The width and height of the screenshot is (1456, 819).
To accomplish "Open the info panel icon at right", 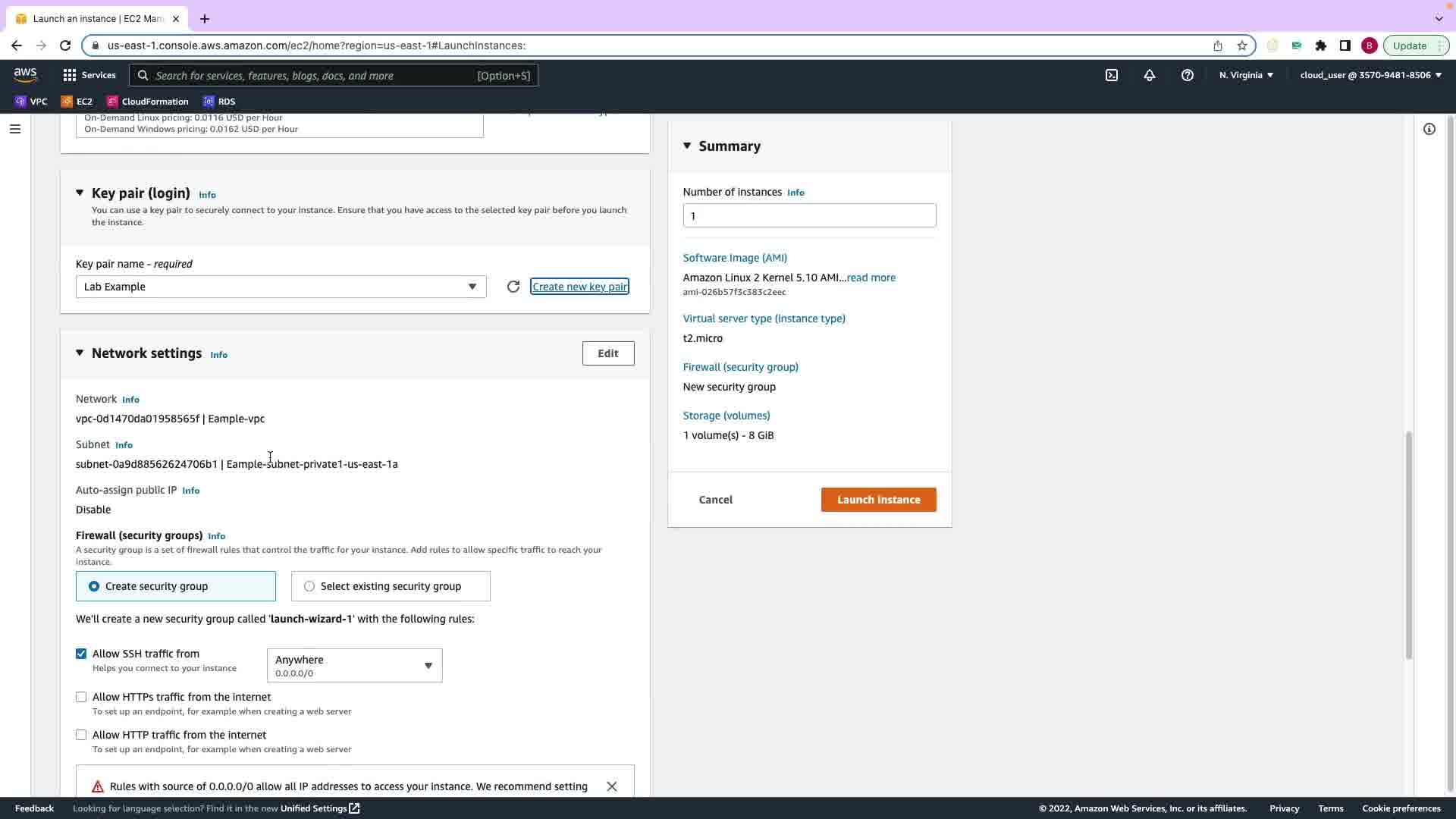I will pos(1429,129).
